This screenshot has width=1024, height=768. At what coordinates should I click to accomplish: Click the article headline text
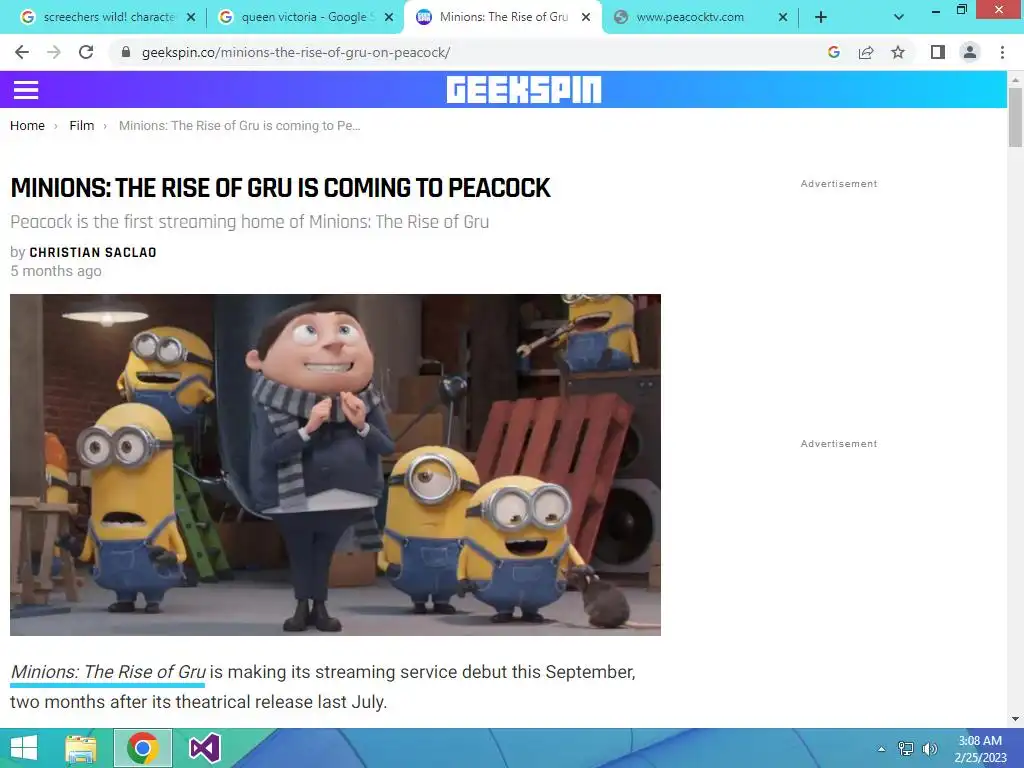click(280, 188)
